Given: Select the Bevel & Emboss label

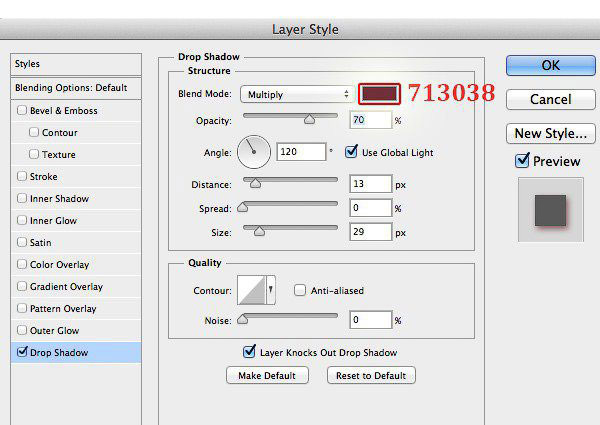Looking at the screenshot, I should (x=64, y=111).
